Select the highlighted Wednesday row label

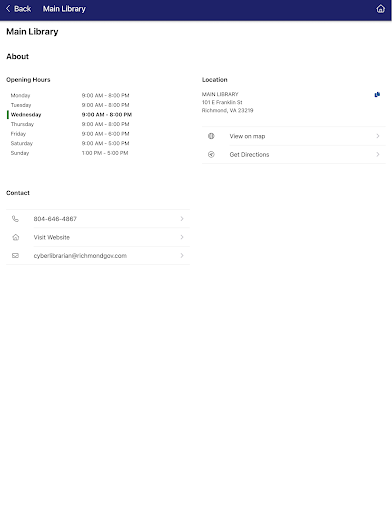(x=26, y=115)
